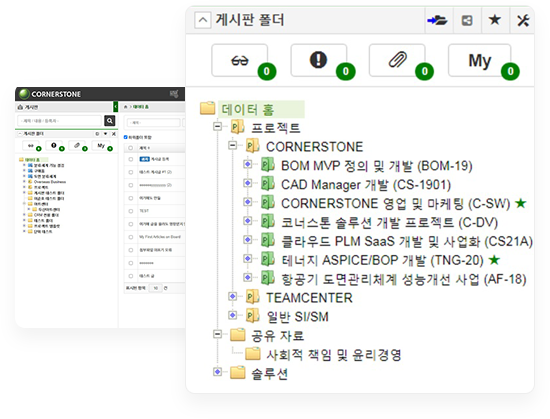550x419 pixels.
Task: Collapse the 프로젝트 tree node
Action: pyautogui.click(x=218, y=126)
